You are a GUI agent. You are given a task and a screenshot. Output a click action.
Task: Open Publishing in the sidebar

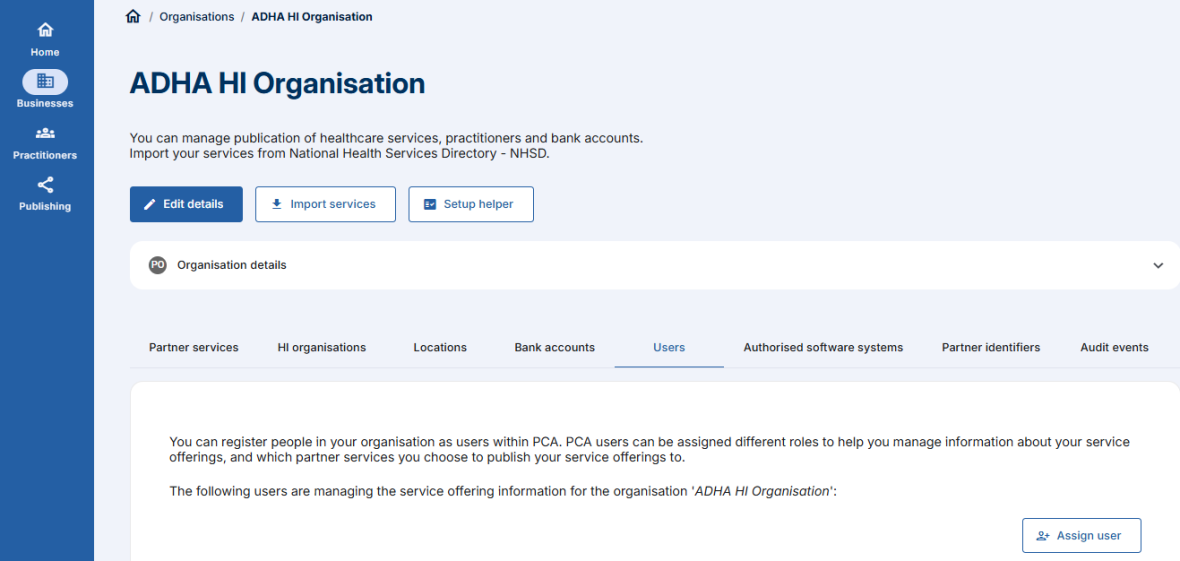45,194
